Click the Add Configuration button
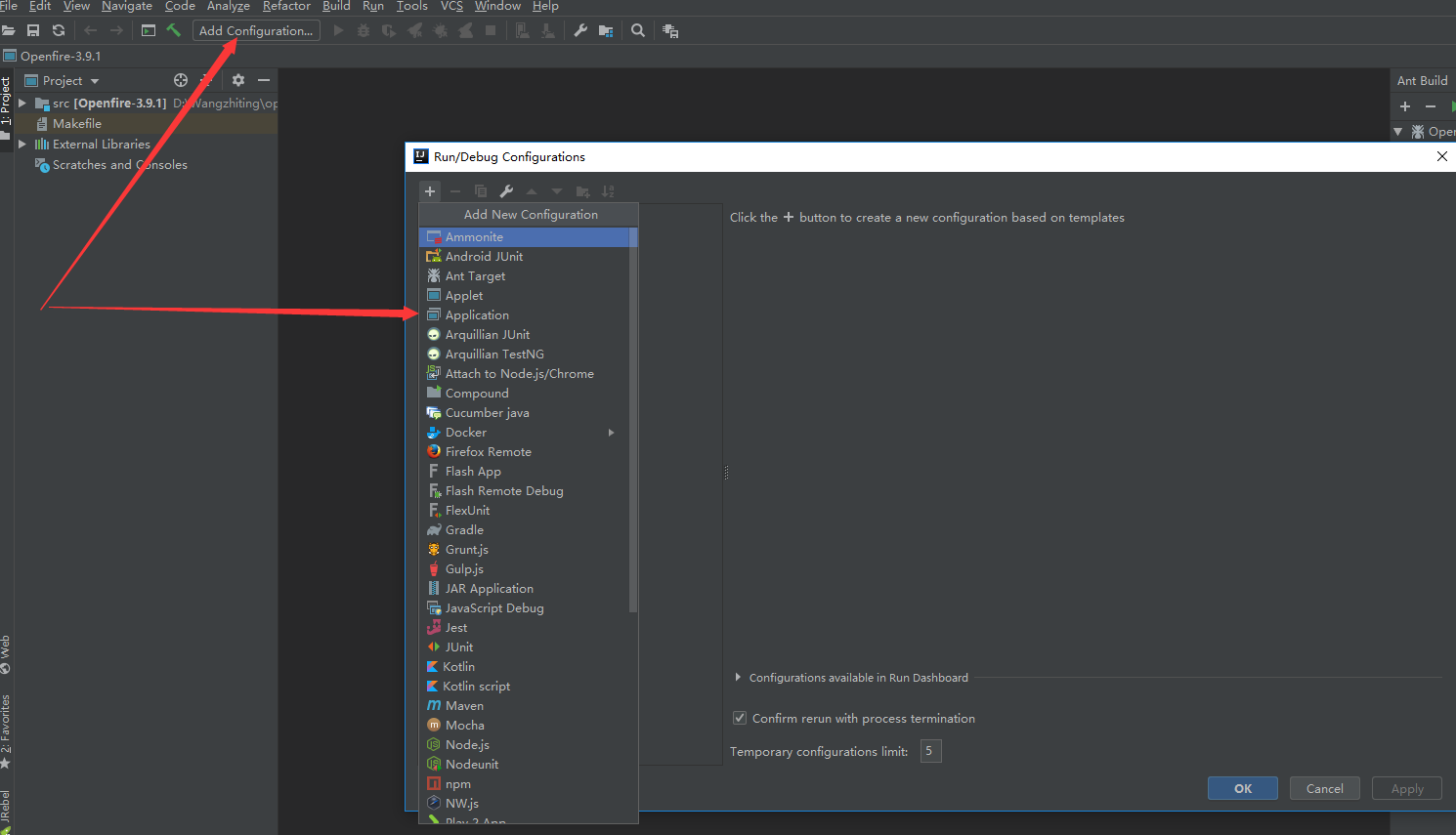 (255, 30)
